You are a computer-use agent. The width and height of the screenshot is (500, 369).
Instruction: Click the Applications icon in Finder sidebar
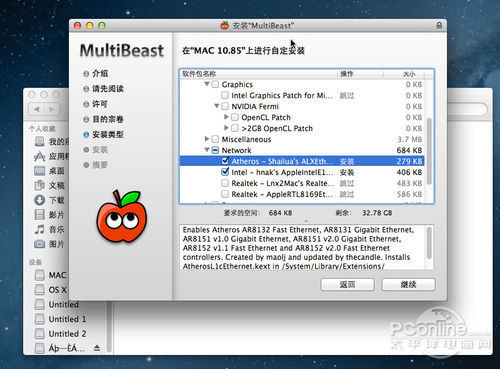pos(40,156)
